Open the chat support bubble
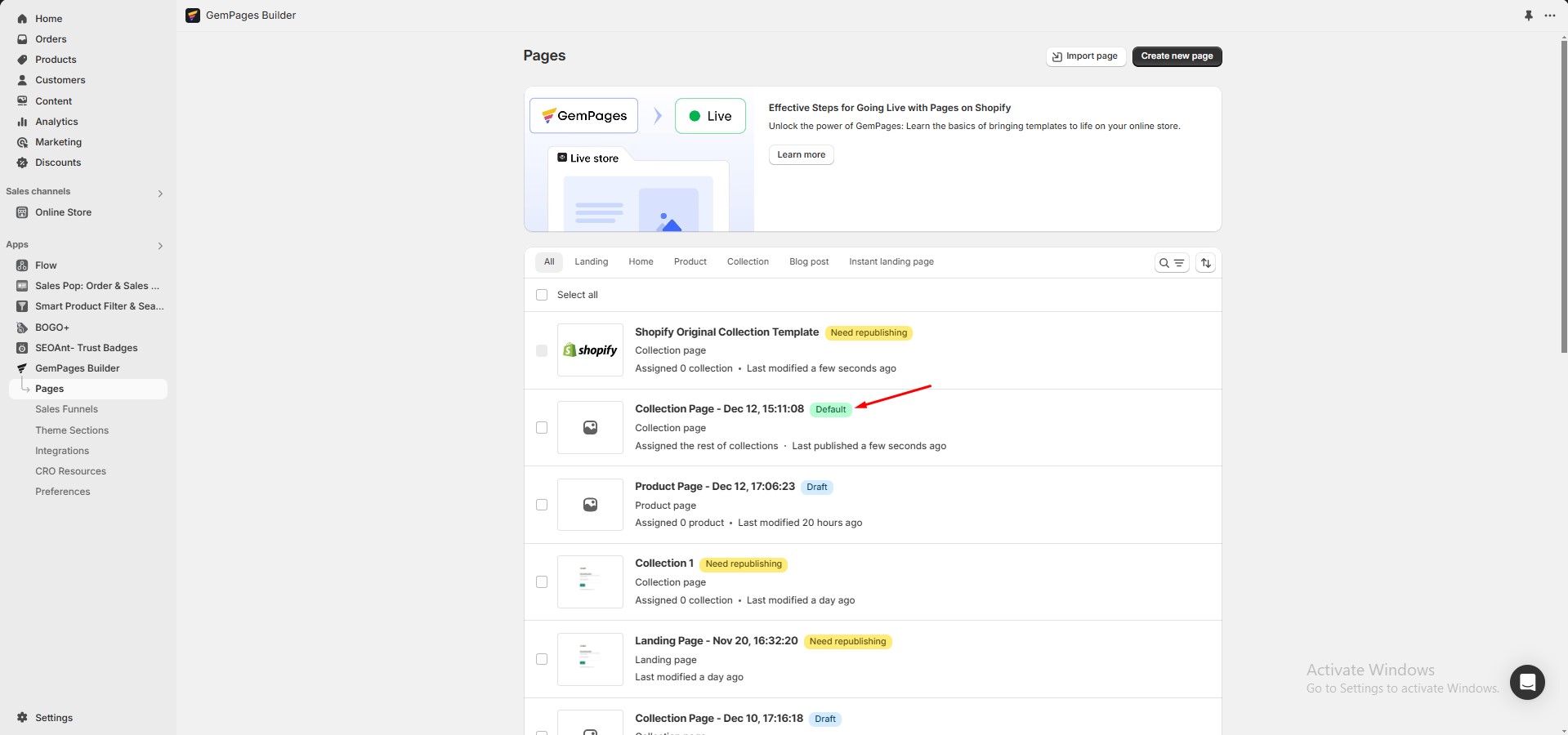 [1527, 682]
